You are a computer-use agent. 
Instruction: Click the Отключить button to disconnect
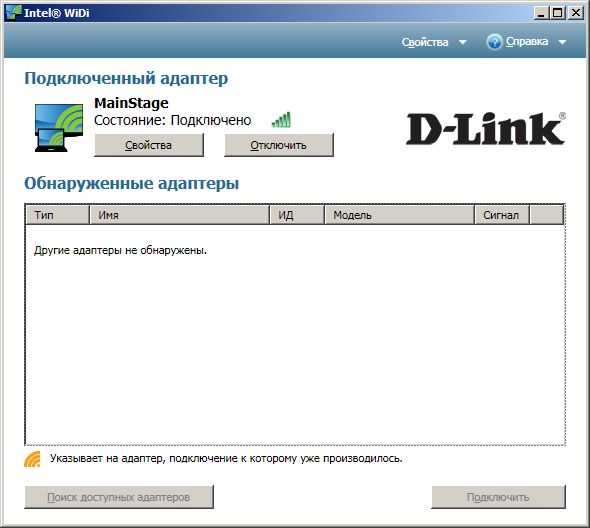279,145
